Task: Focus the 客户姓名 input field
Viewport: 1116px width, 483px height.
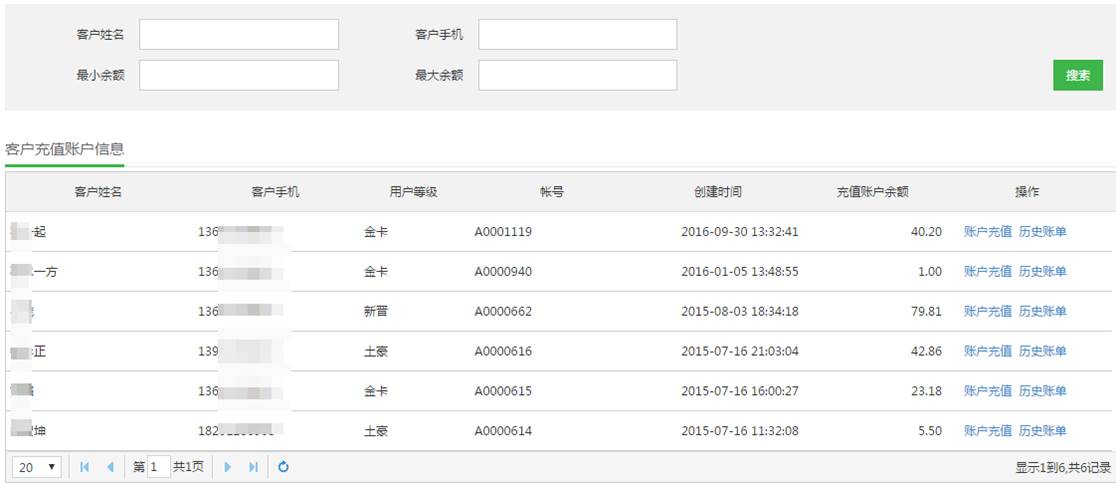Action: click(238, 35)
